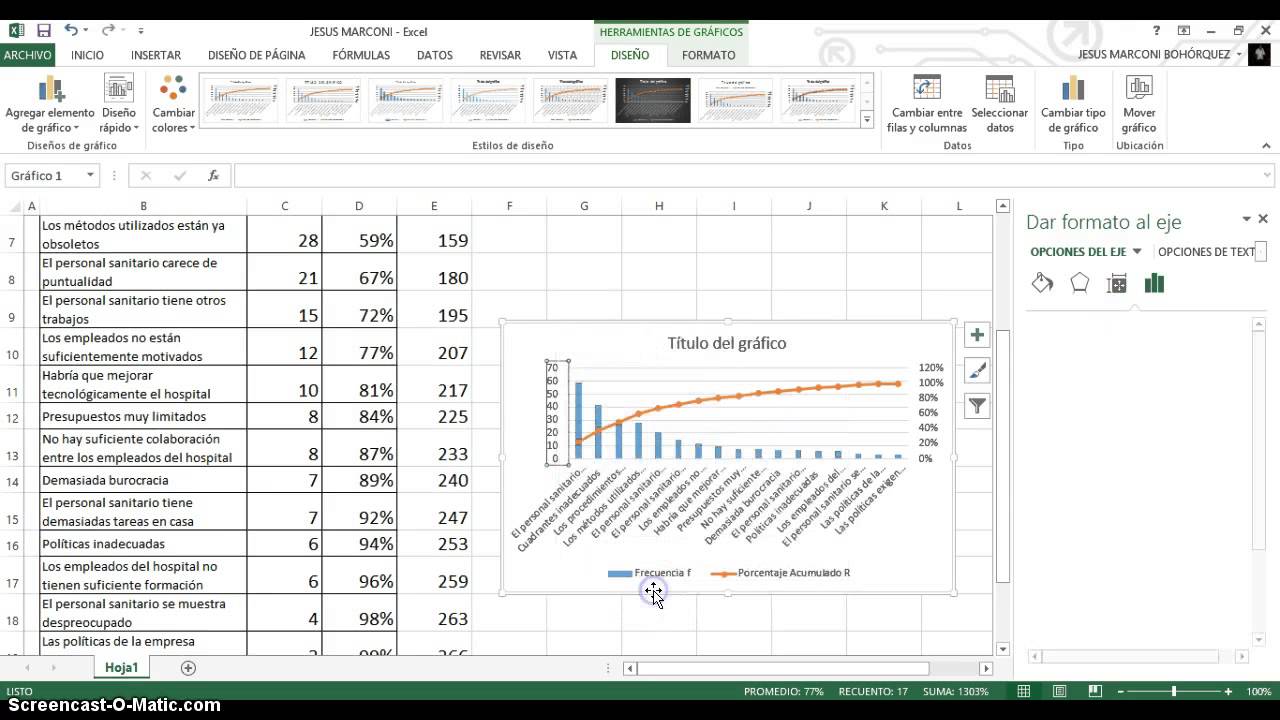Click Mover gráfico button
Image resolution: width=1280 pixels, height=720 pixels.
(1139, 104)
